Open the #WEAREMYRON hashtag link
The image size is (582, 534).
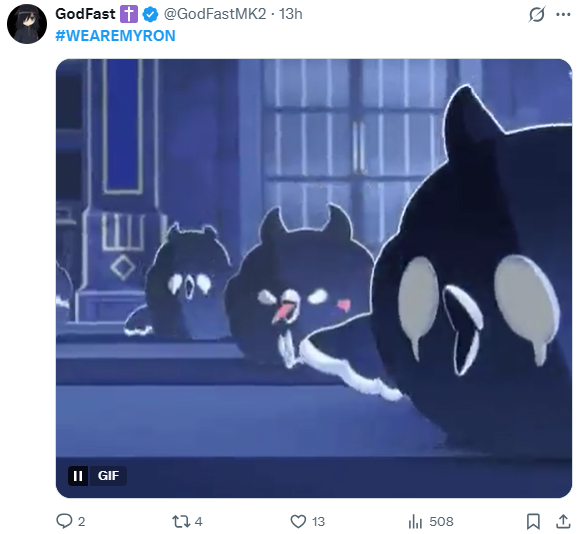[115, 36]
